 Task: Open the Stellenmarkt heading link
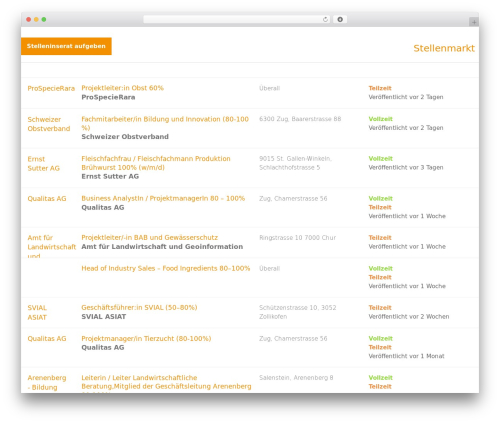click(x=444, y=48)
